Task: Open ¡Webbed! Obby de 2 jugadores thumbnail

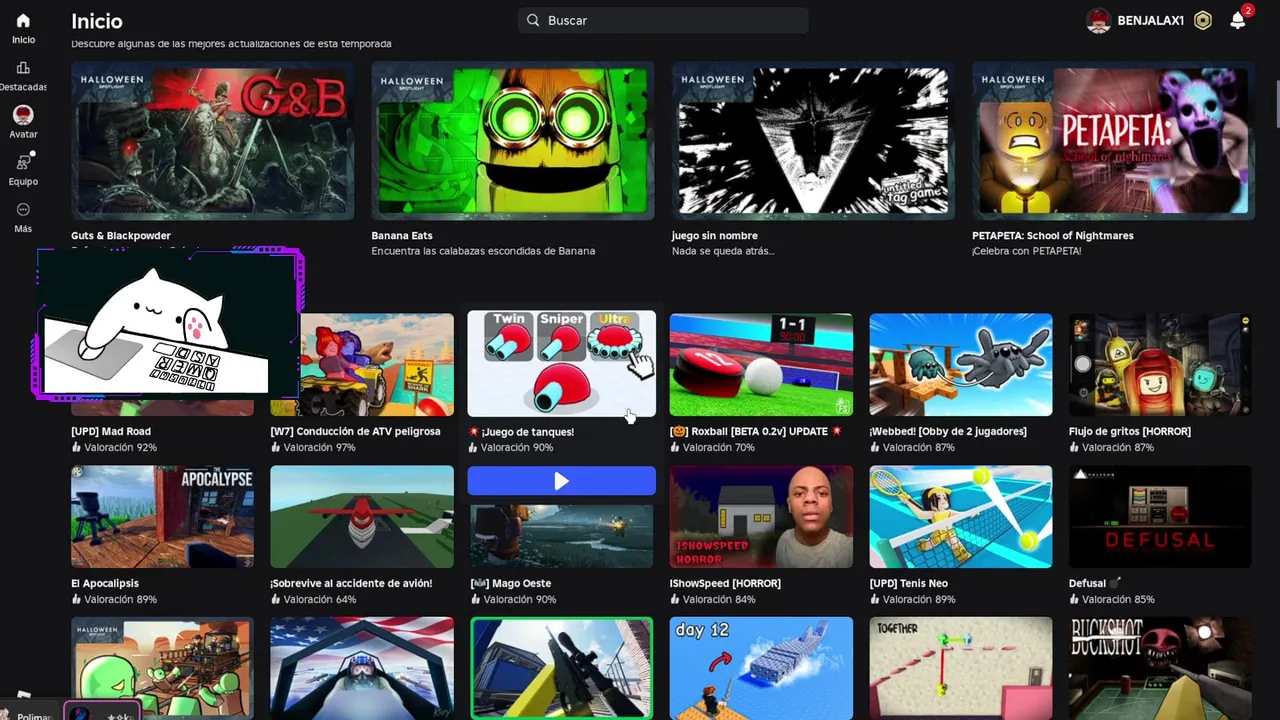Action: pos(961,365)
